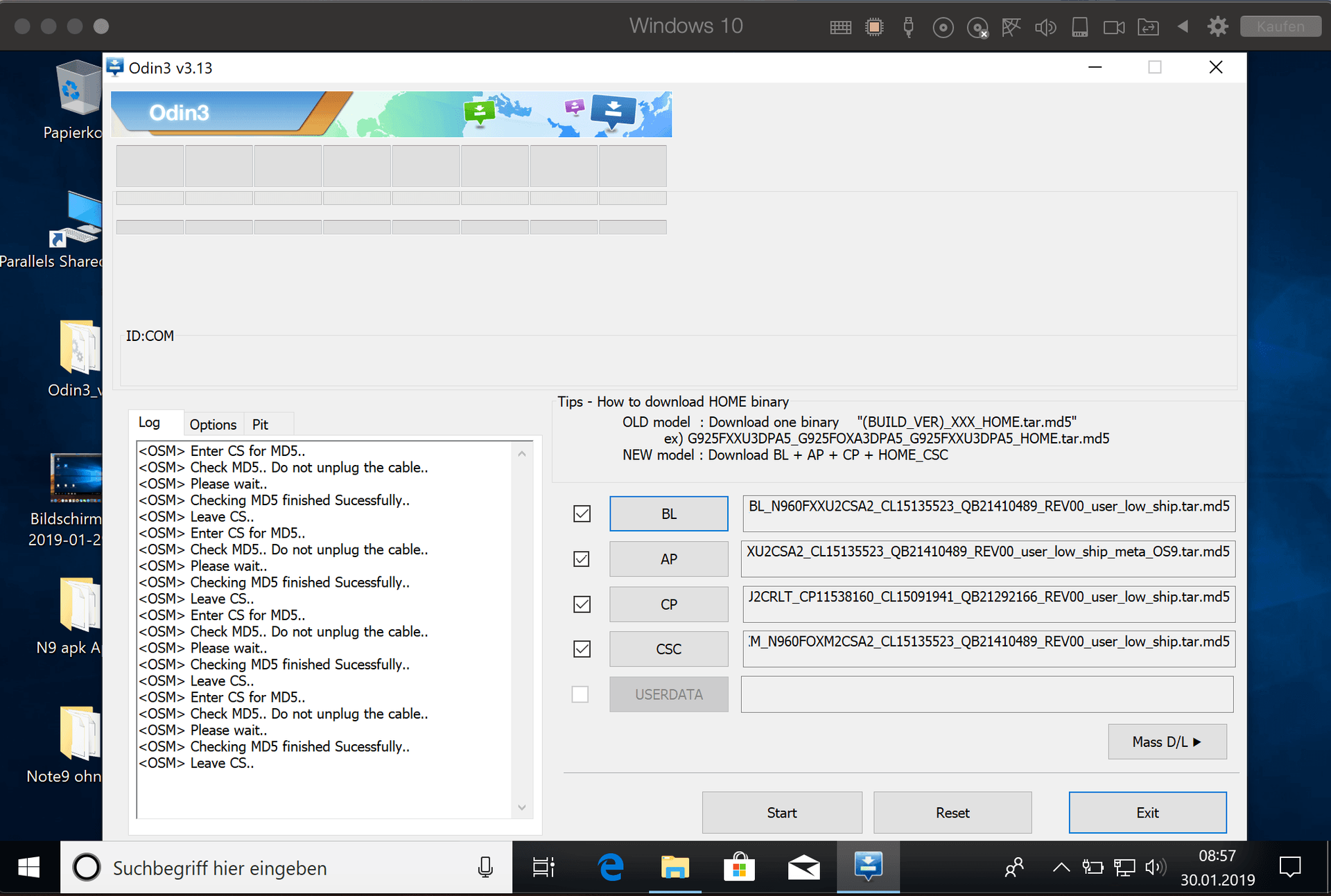The height and width of the screenshot is (896, 1331).
Task: Click the CP file path field
Action: tap(989, 604)
